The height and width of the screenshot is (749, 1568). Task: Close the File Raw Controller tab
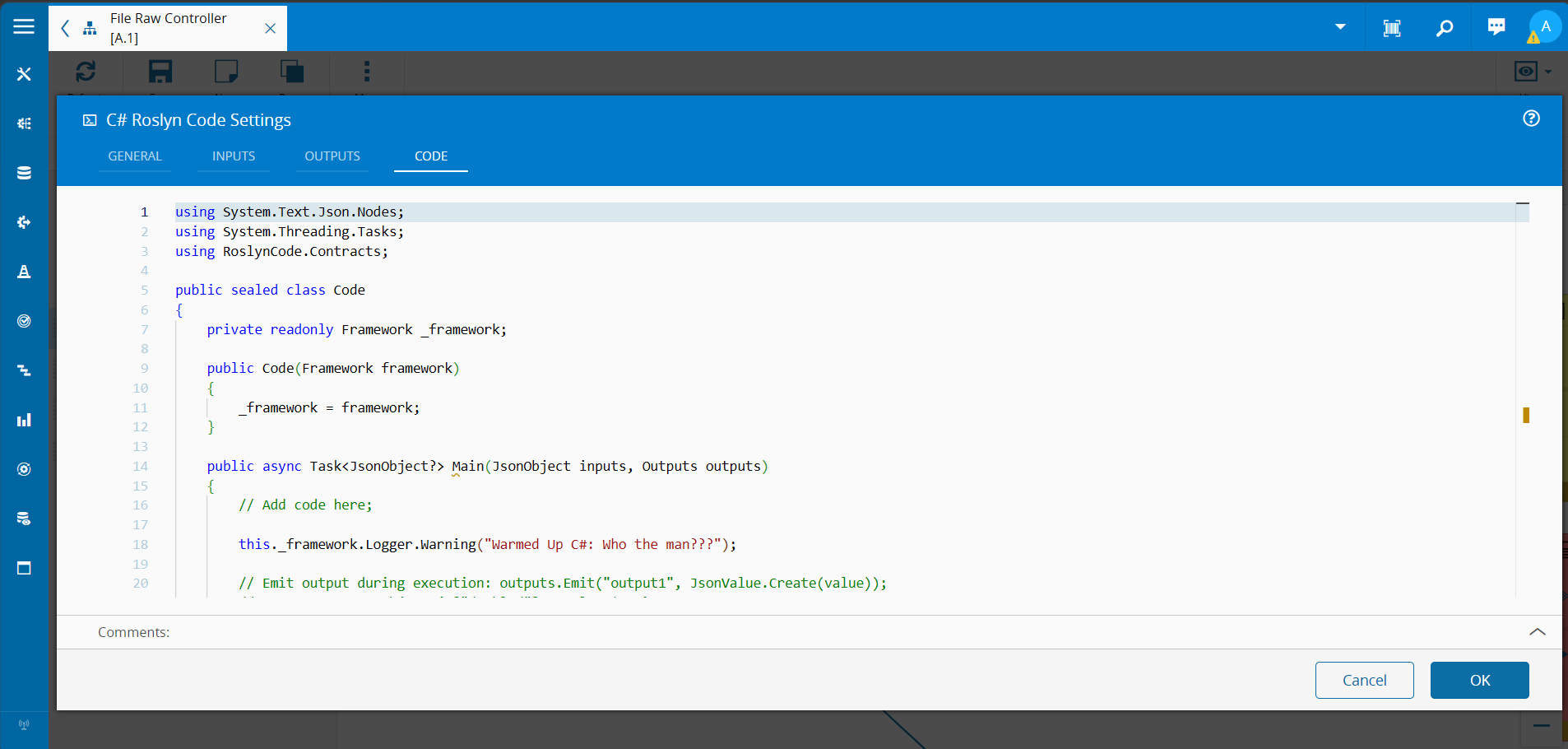270,28
